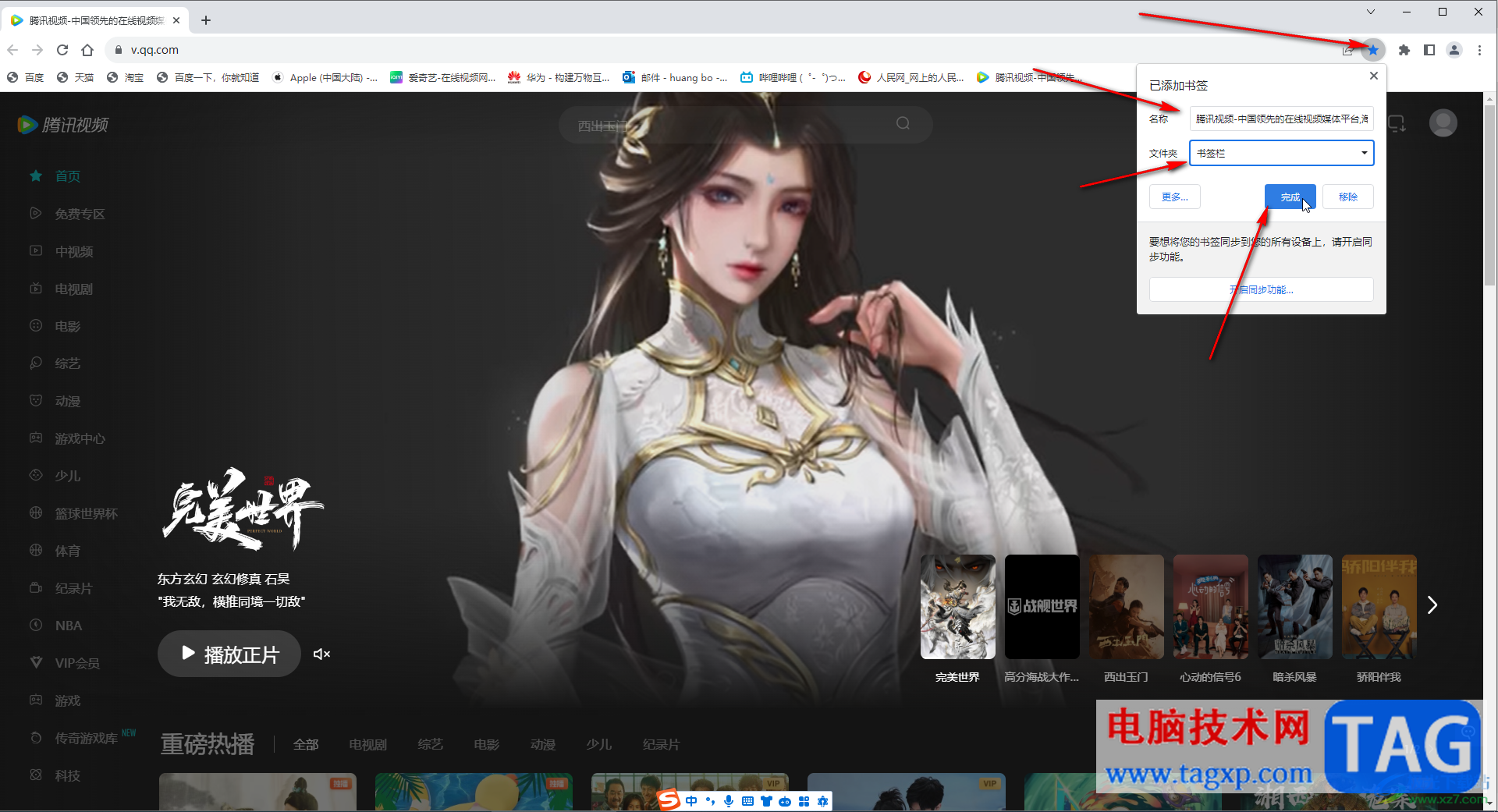Image resolution: width=1498 pixels, height=812 pixels.
Task: Select 电视剧 in the sidebar
Action: pyautogui.click(x=62, y=289)
